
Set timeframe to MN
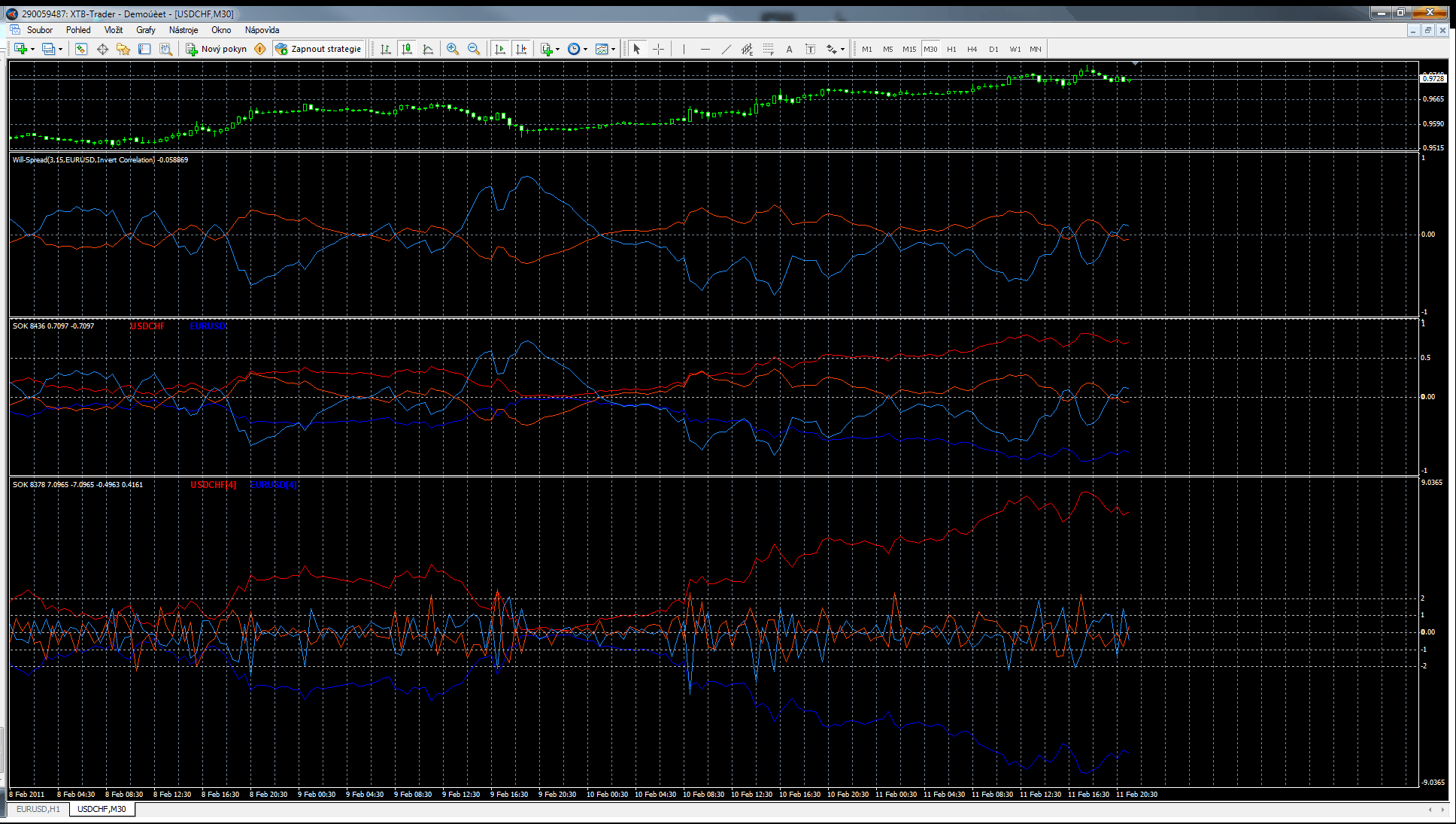(1036, 49)
